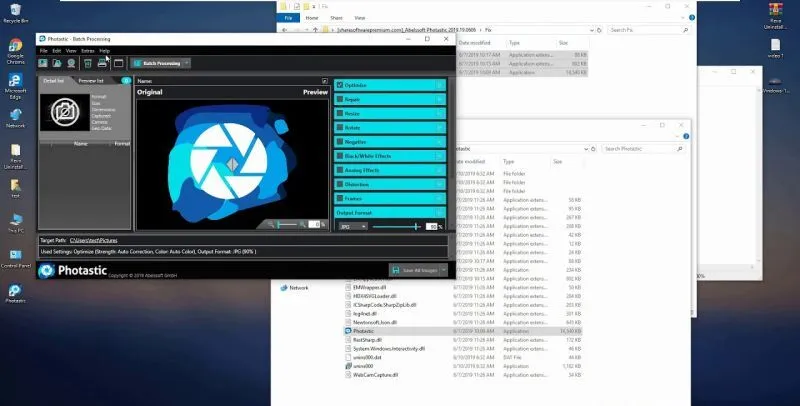Viewport: 800px width, 406px height.
Task: Click the window view icon in Photastic toolbar
Action: point(118,63)
